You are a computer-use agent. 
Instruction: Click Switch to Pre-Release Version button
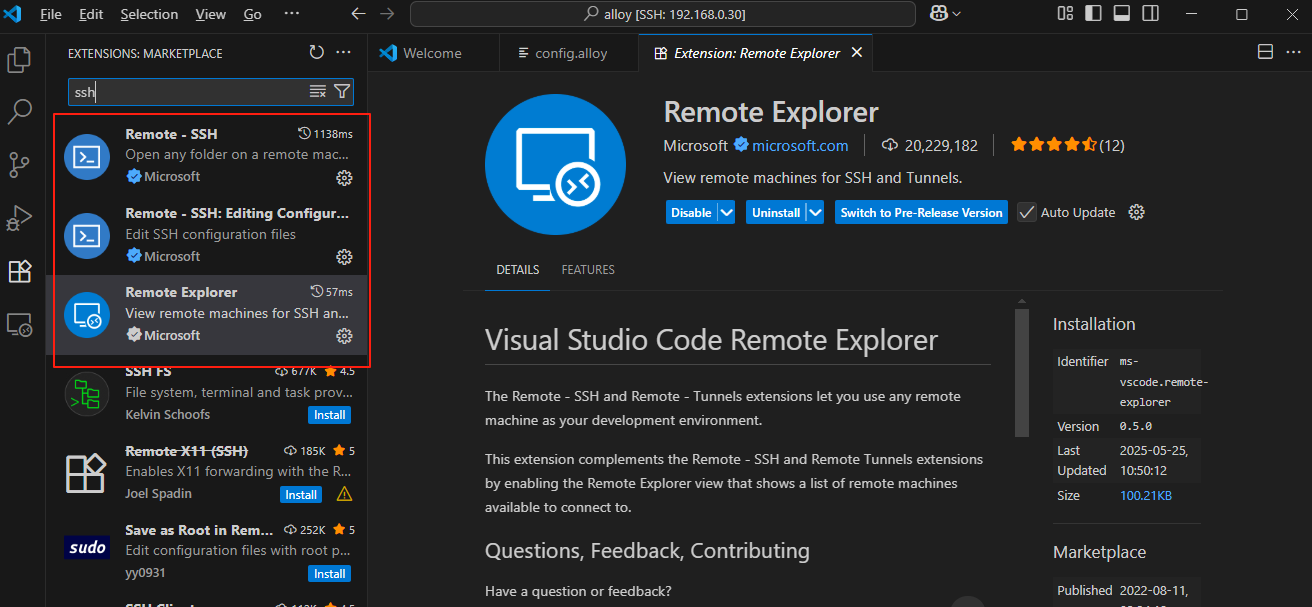(921, 212)
